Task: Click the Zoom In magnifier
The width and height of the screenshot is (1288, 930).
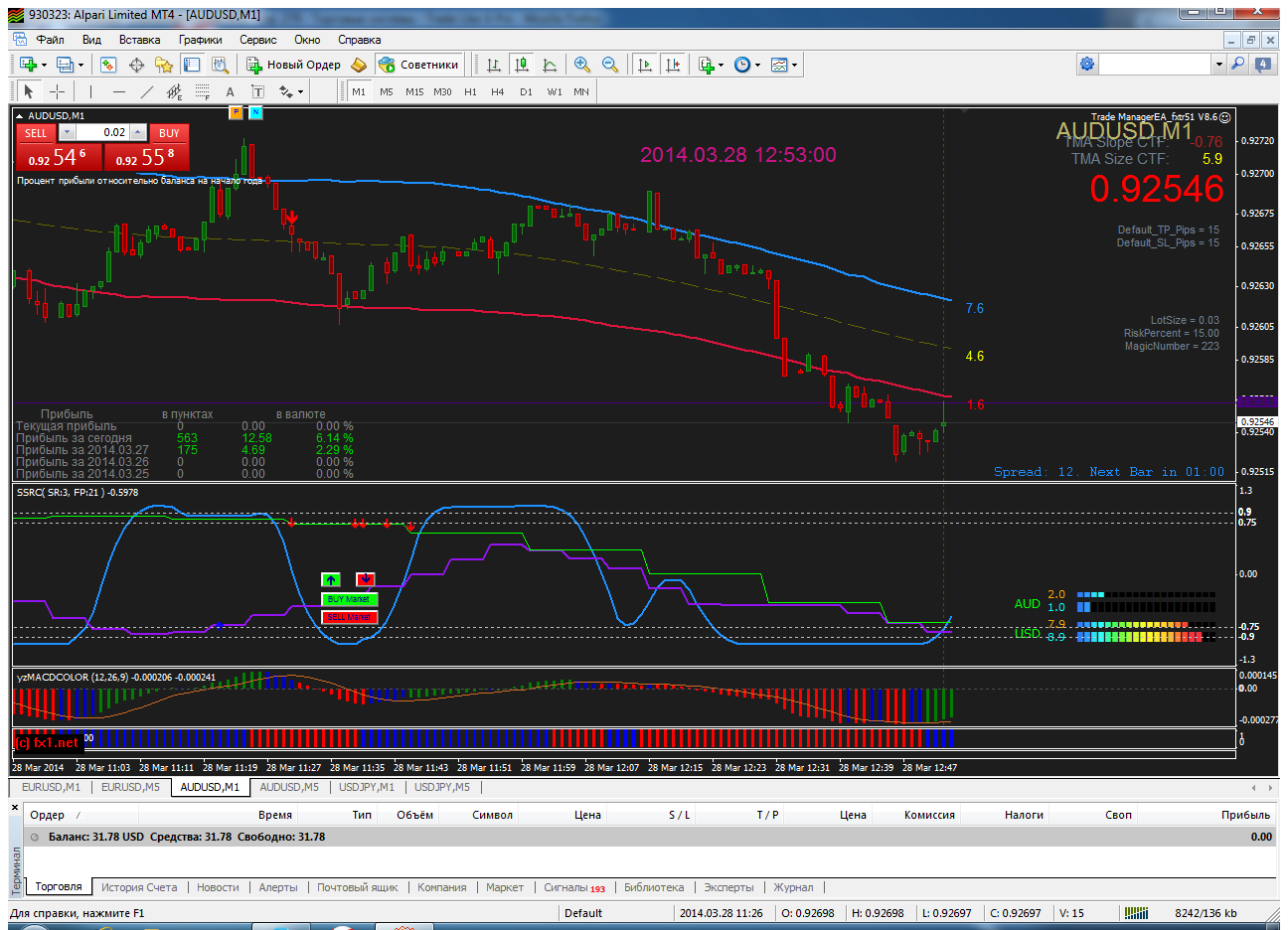Action: (582, 65)
